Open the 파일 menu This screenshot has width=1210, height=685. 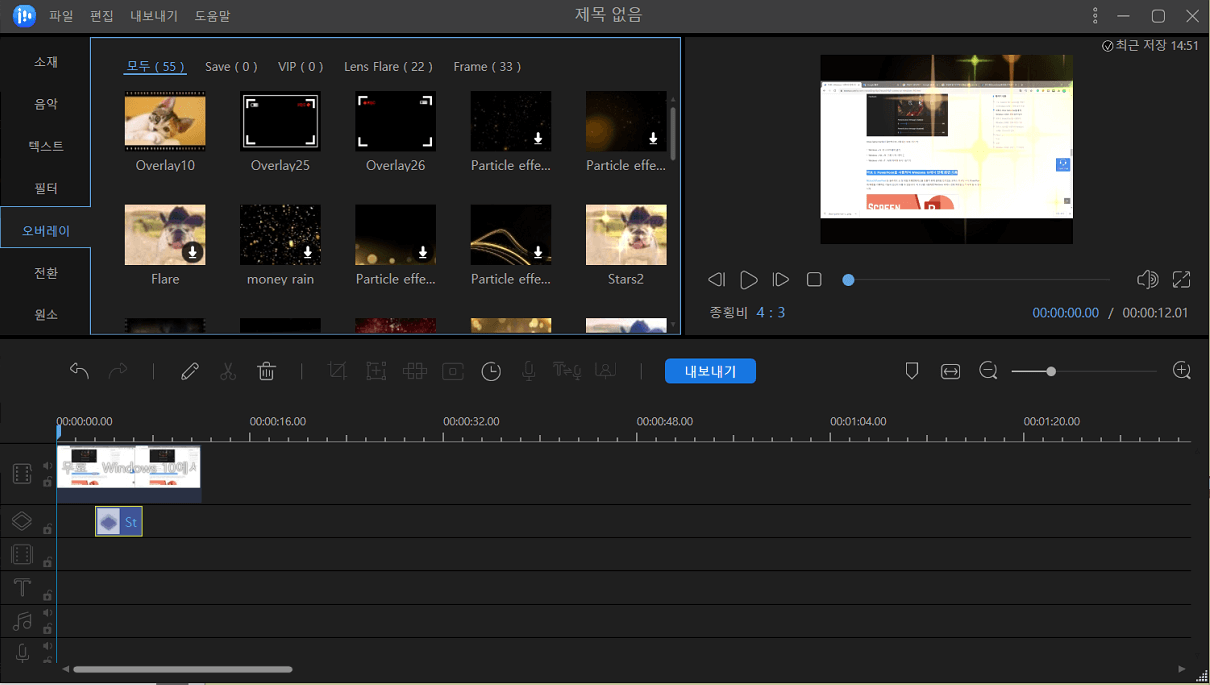(x=61, y=16)
